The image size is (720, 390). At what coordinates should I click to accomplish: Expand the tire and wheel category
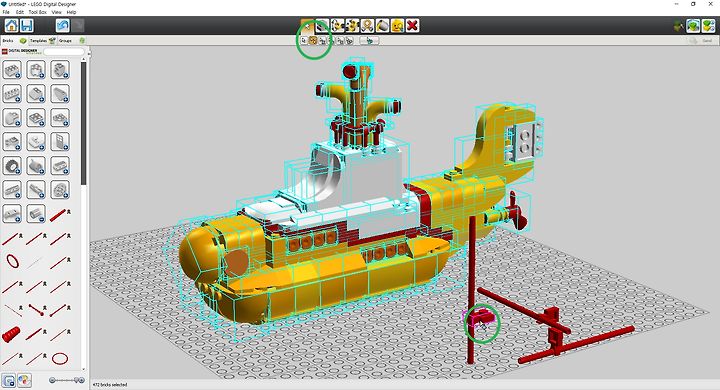point(12,165)
